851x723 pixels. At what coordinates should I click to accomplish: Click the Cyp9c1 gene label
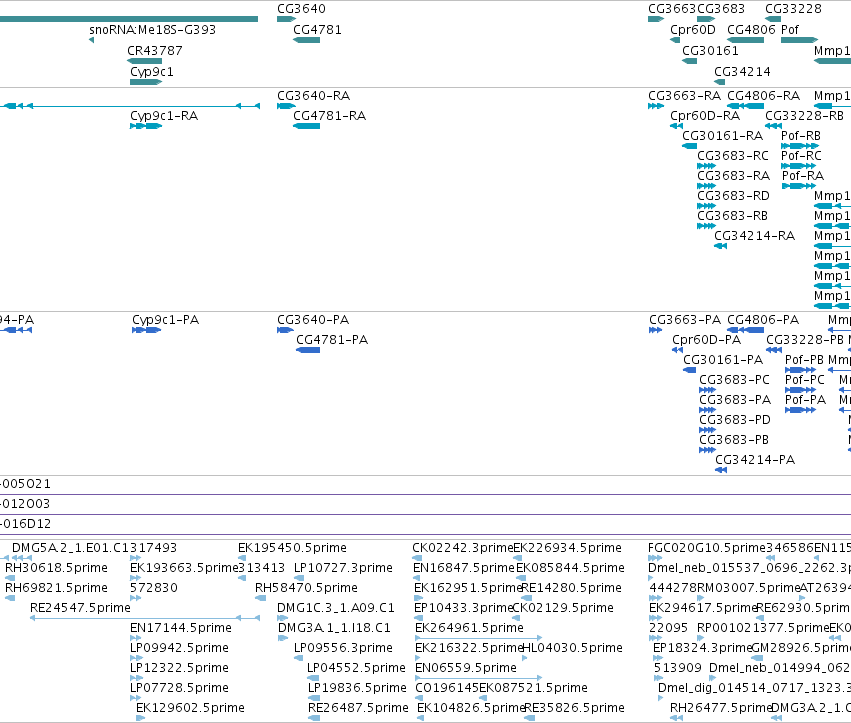coord(151,72)
